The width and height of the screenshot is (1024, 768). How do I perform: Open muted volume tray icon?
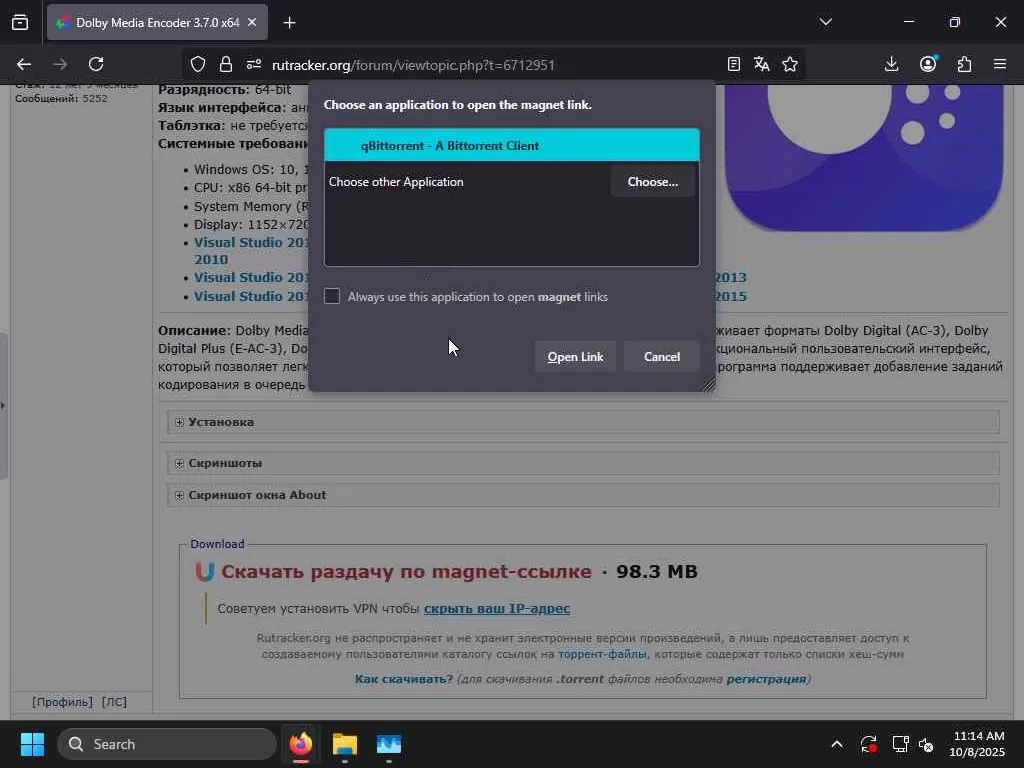click(x=926, y=744)
